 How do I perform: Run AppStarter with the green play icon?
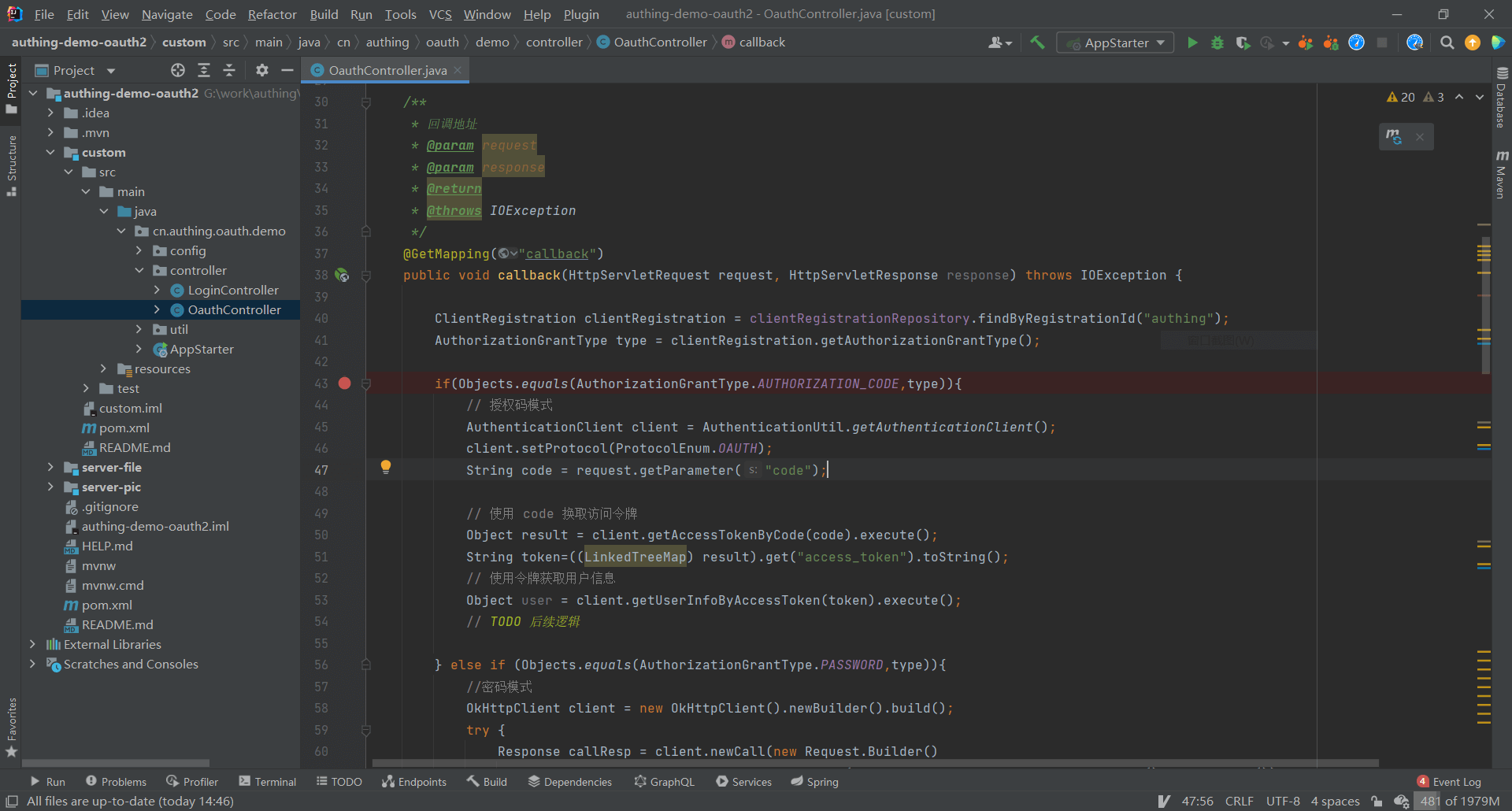point(1192,43)
